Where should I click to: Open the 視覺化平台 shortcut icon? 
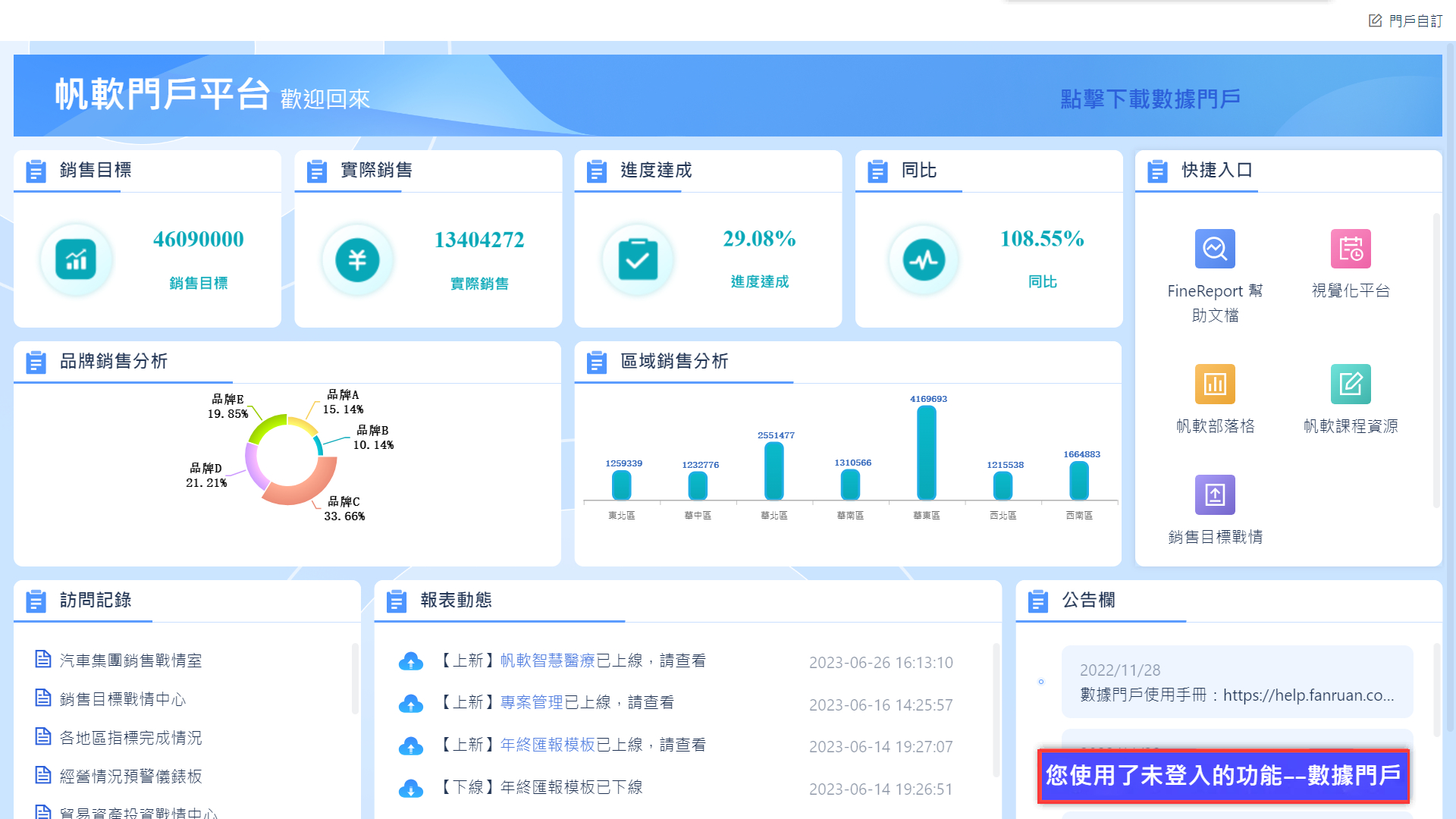pos(1351,249)
